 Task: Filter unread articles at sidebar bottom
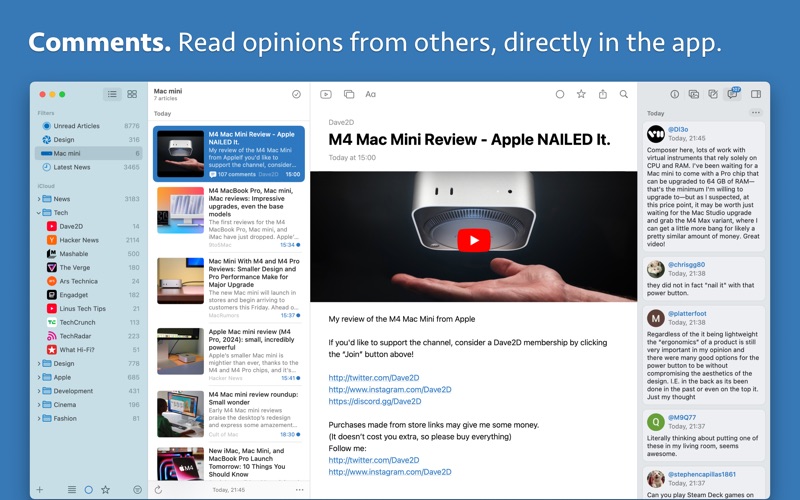(x=88, y=490)
